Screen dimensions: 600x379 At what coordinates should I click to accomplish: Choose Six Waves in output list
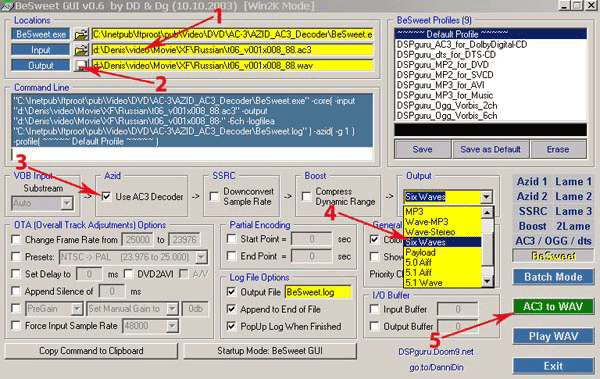(443, 242)
